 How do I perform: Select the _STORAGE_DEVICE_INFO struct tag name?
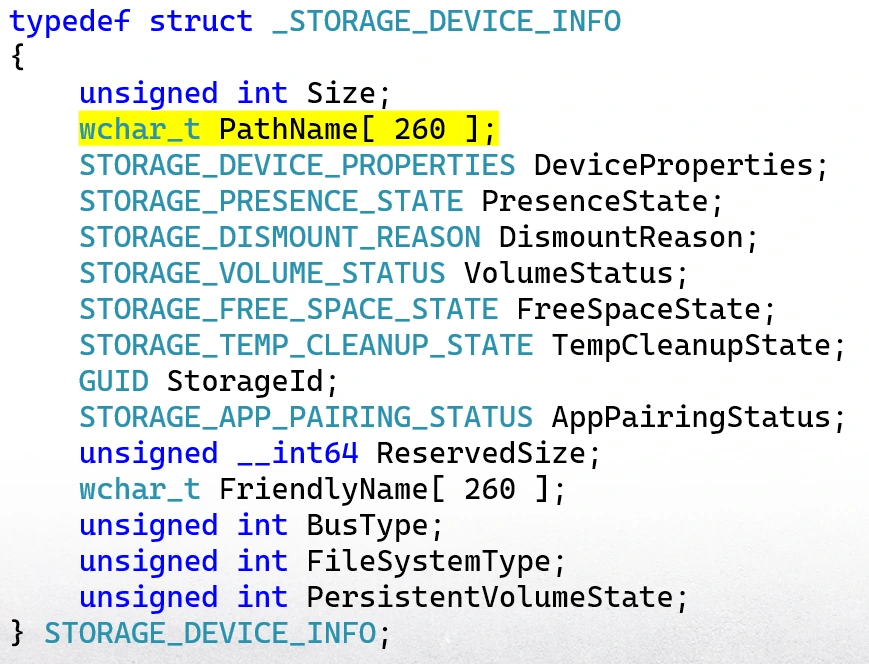446,21
